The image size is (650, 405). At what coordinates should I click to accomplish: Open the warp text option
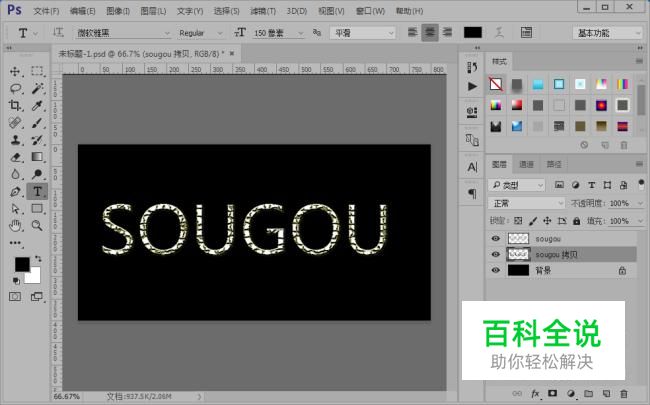(499, 32)
